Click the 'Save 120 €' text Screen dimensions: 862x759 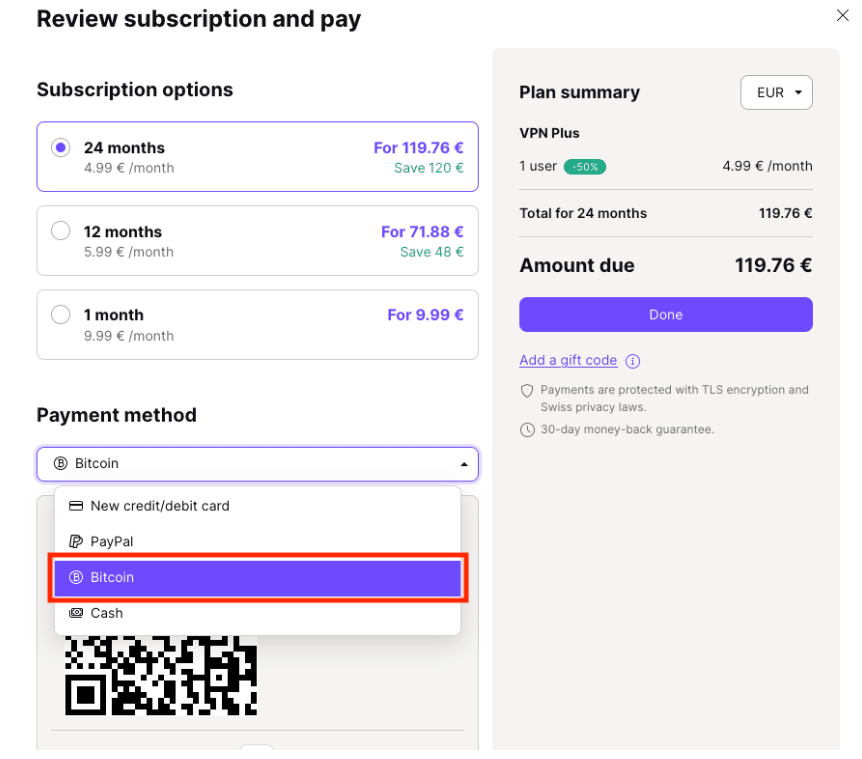click(x=429, y=168)
